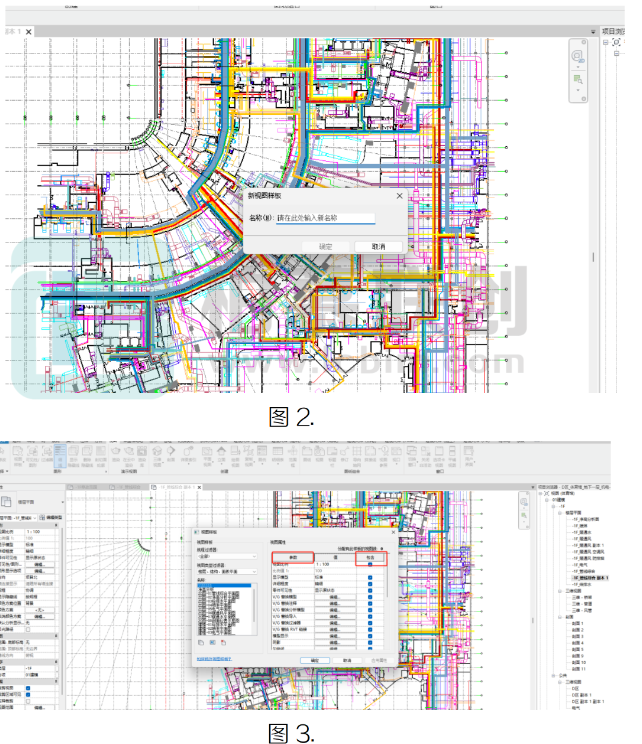This screenshot has width=642, height=744.
Task: Toggle include checkbox for V/G 替换模型 row
Action: (370, 597)
